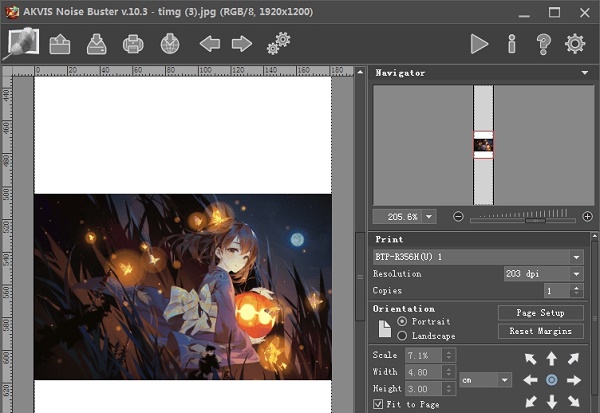Screen dimensions: 600x413
Task: Click the Height 3.00 field
Action: tap(424, 389)
